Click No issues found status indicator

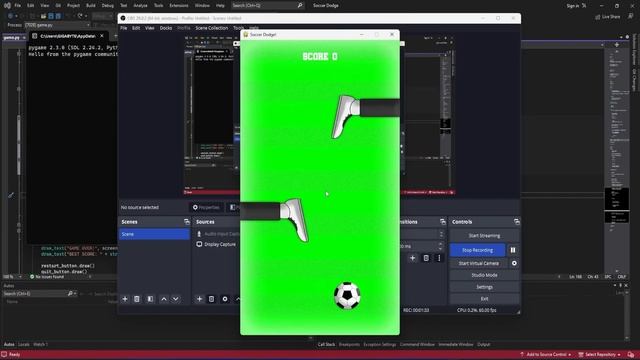(47, 277)
